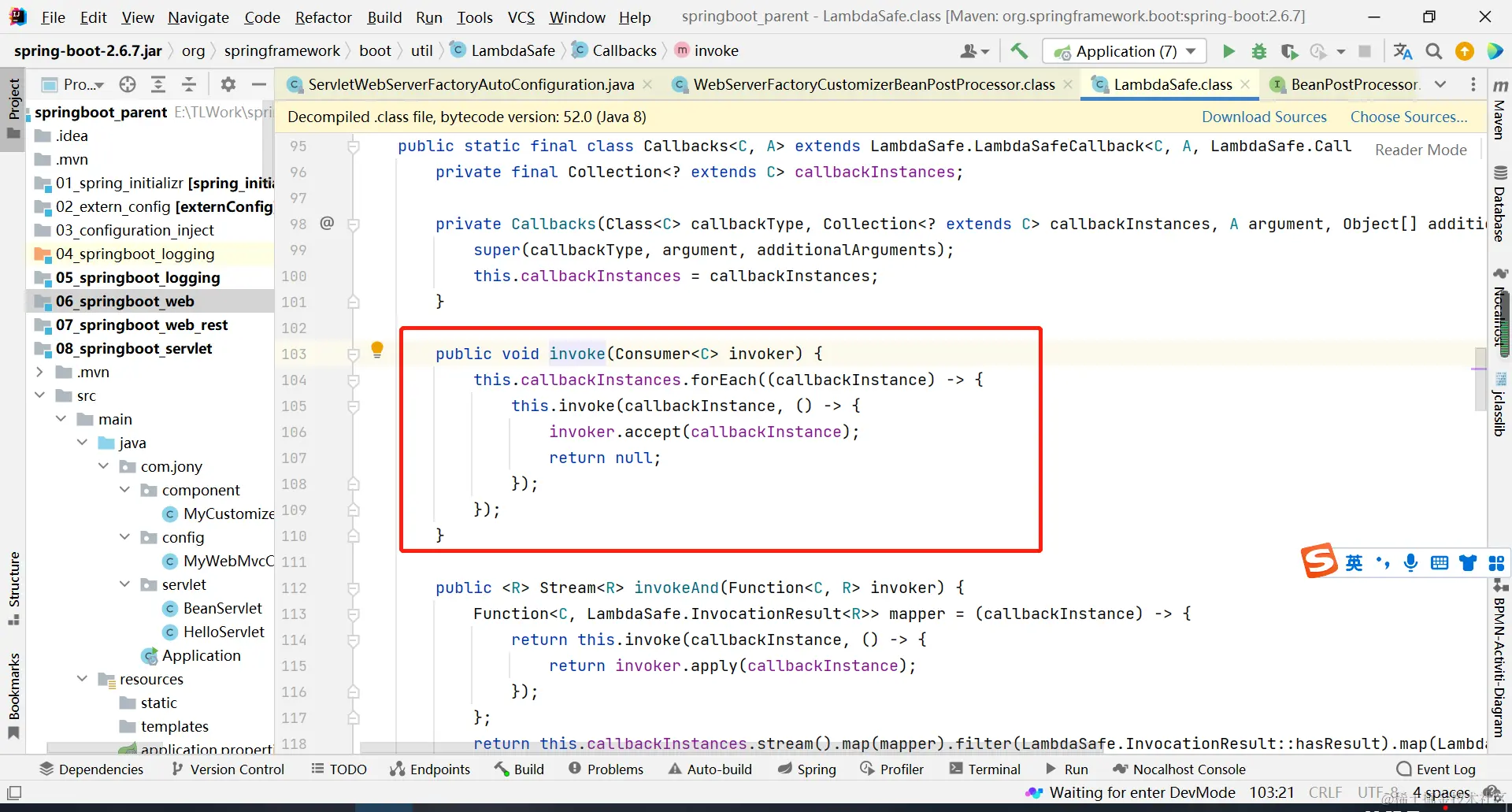Expand all in the Project panel
This screenshot has height=812, width=1512.
point(158,84)
